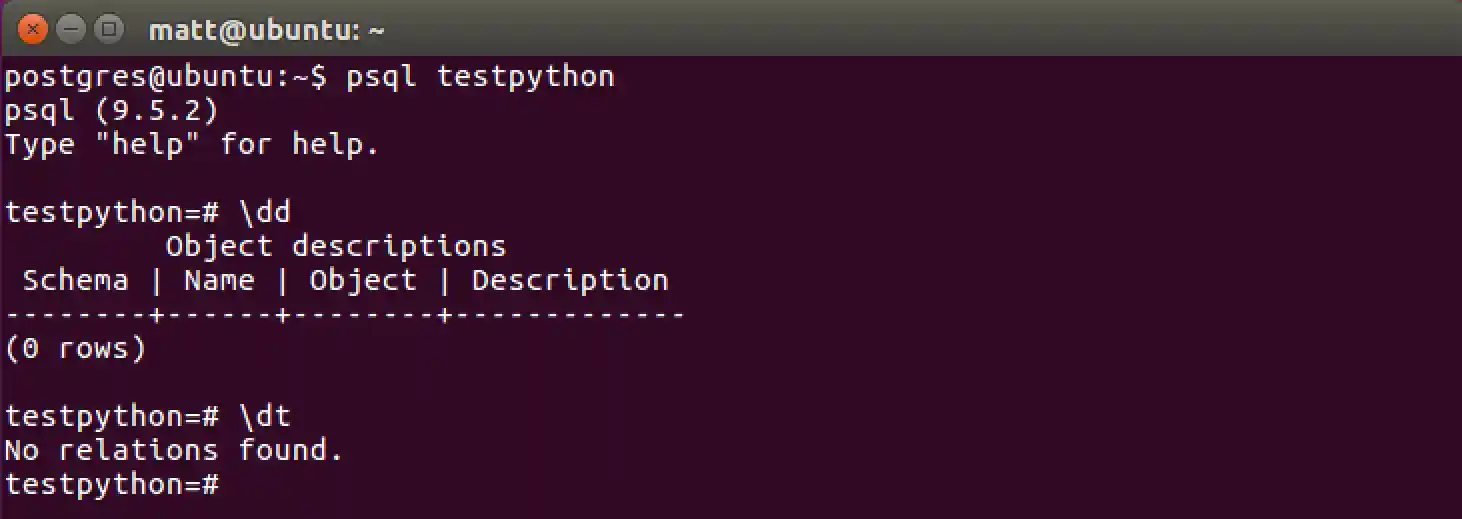Click the "Name" column header

pos(219,280)
